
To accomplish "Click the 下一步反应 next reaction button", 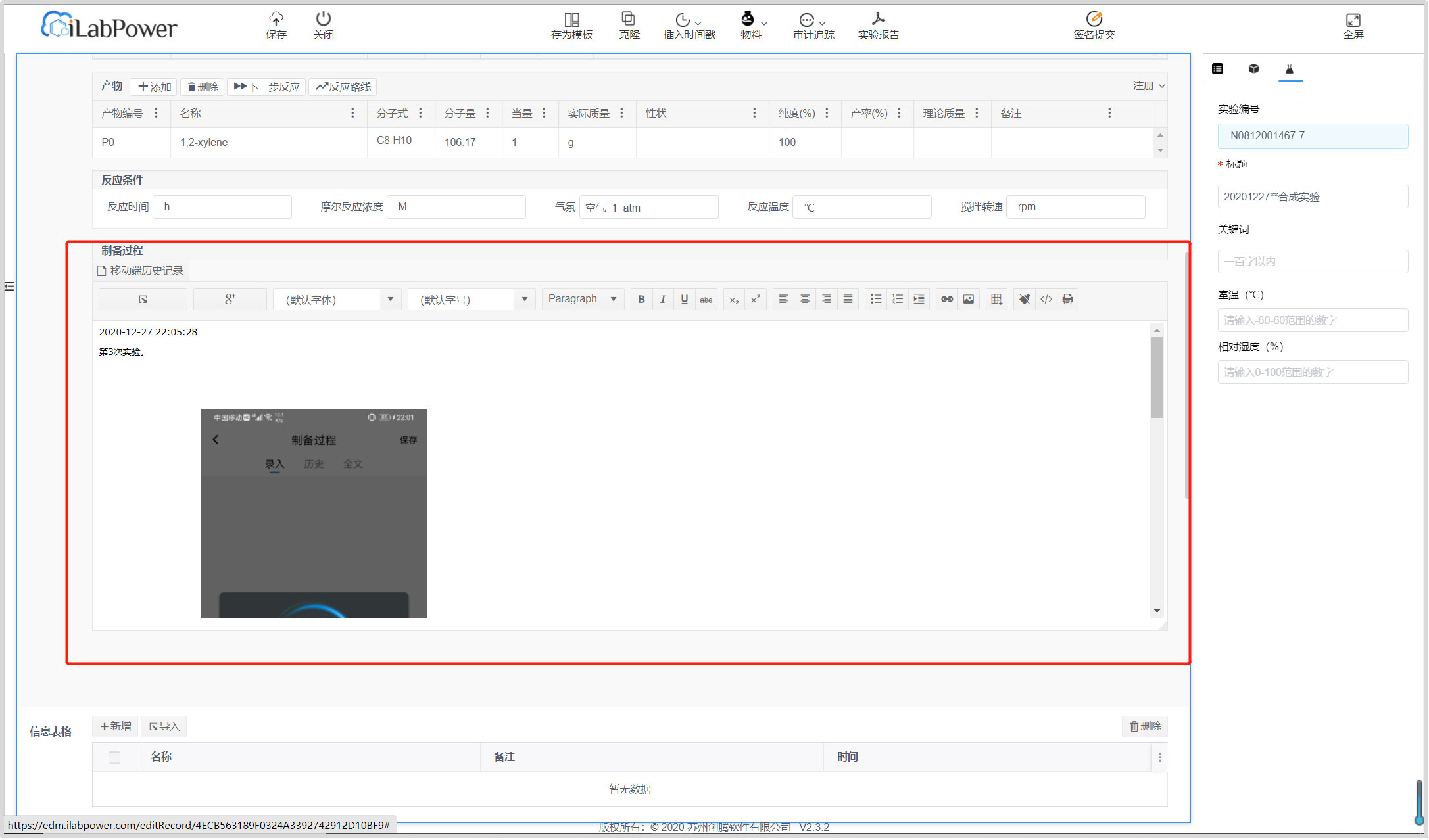I will (266, 87).
